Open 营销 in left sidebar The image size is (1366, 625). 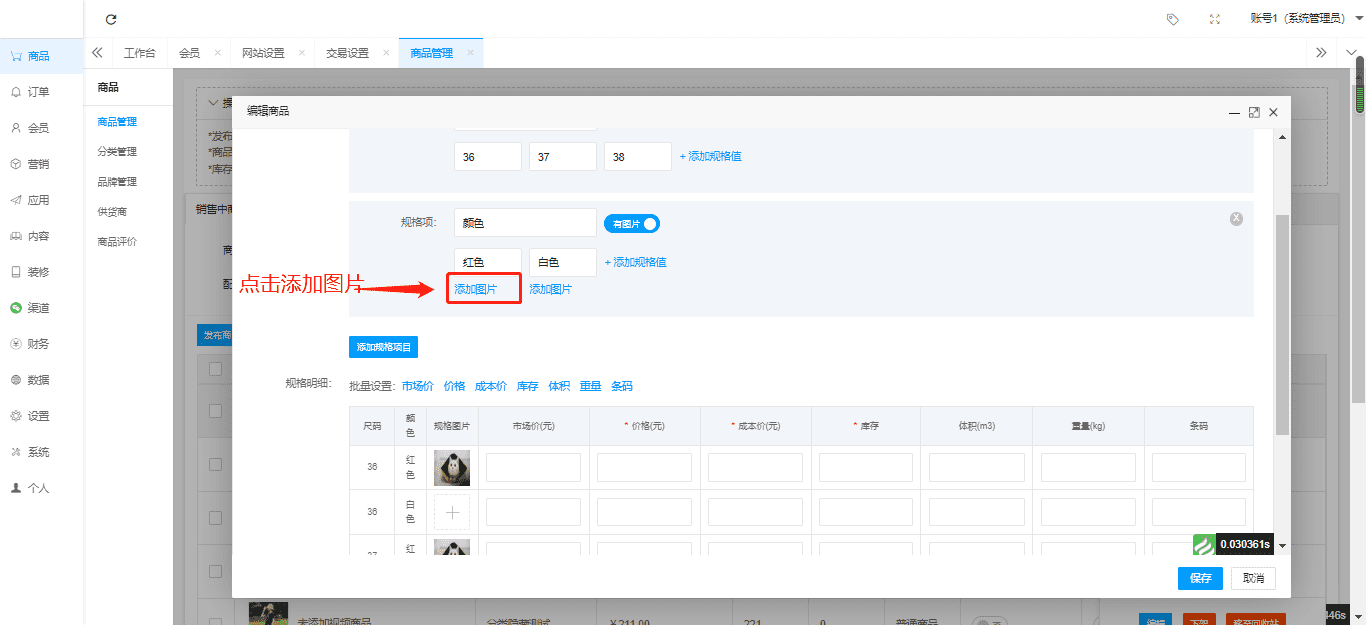point(39,164)
